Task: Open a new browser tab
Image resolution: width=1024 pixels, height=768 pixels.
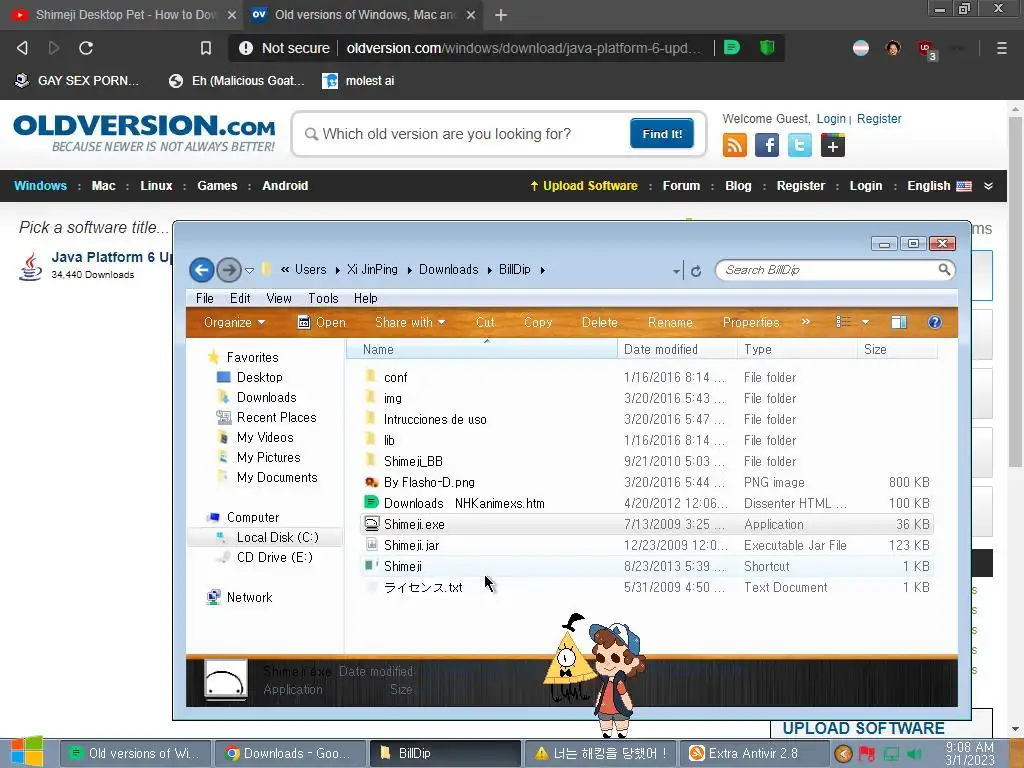Action: coord(501,15)
